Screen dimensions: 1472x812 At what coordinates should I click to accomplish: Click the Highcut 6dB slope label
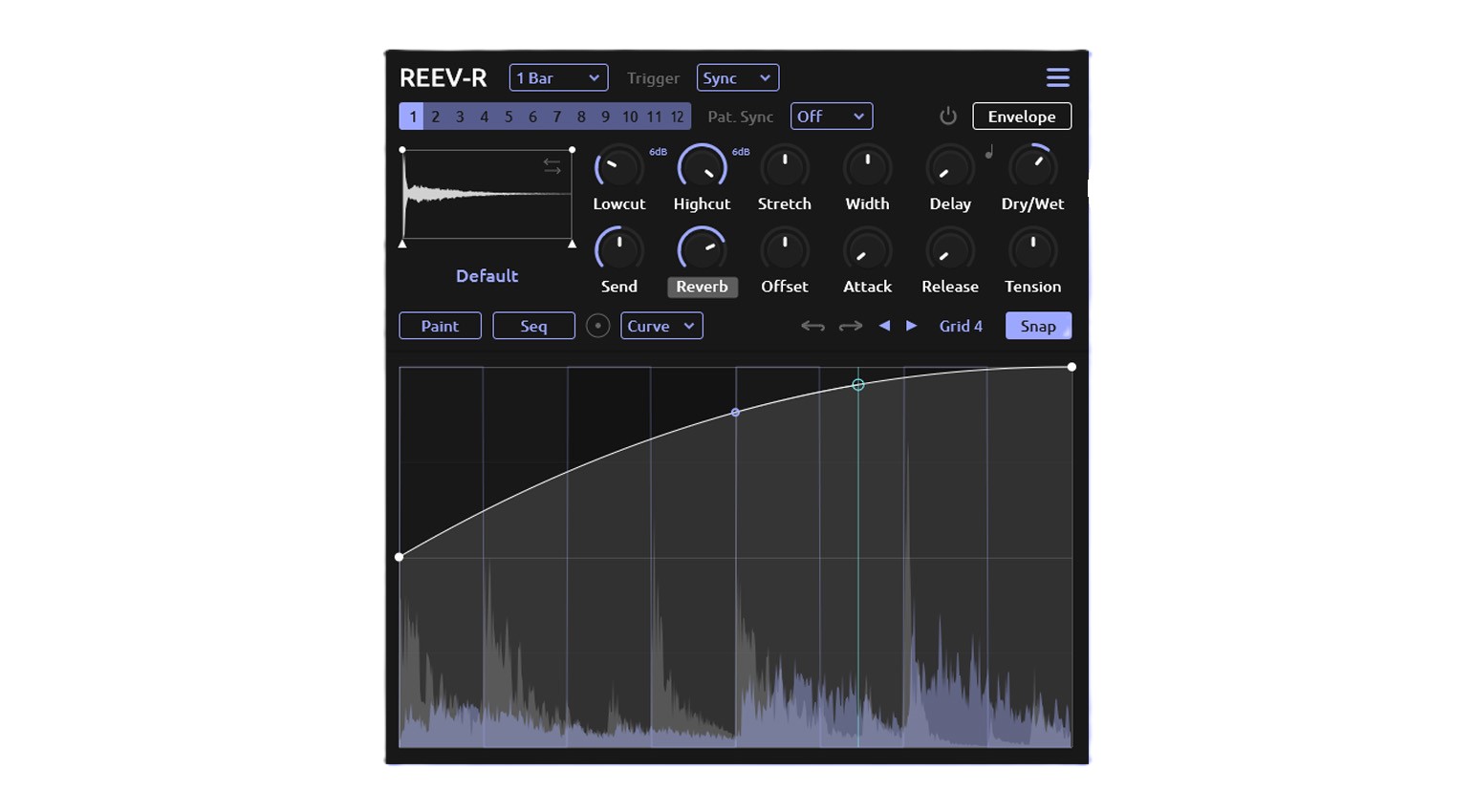coord(741,152)
